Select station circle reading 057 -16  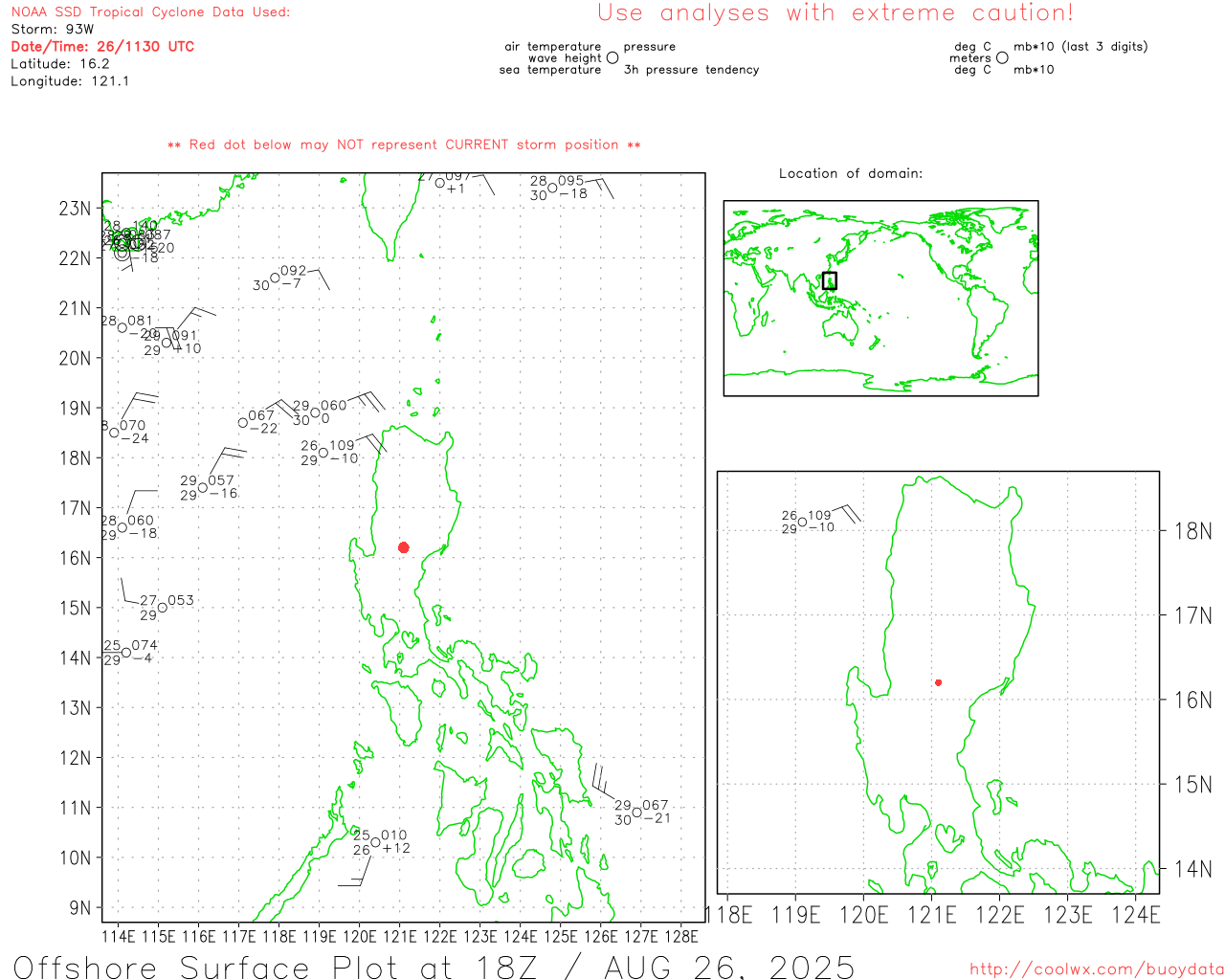(x=203, y=488)
